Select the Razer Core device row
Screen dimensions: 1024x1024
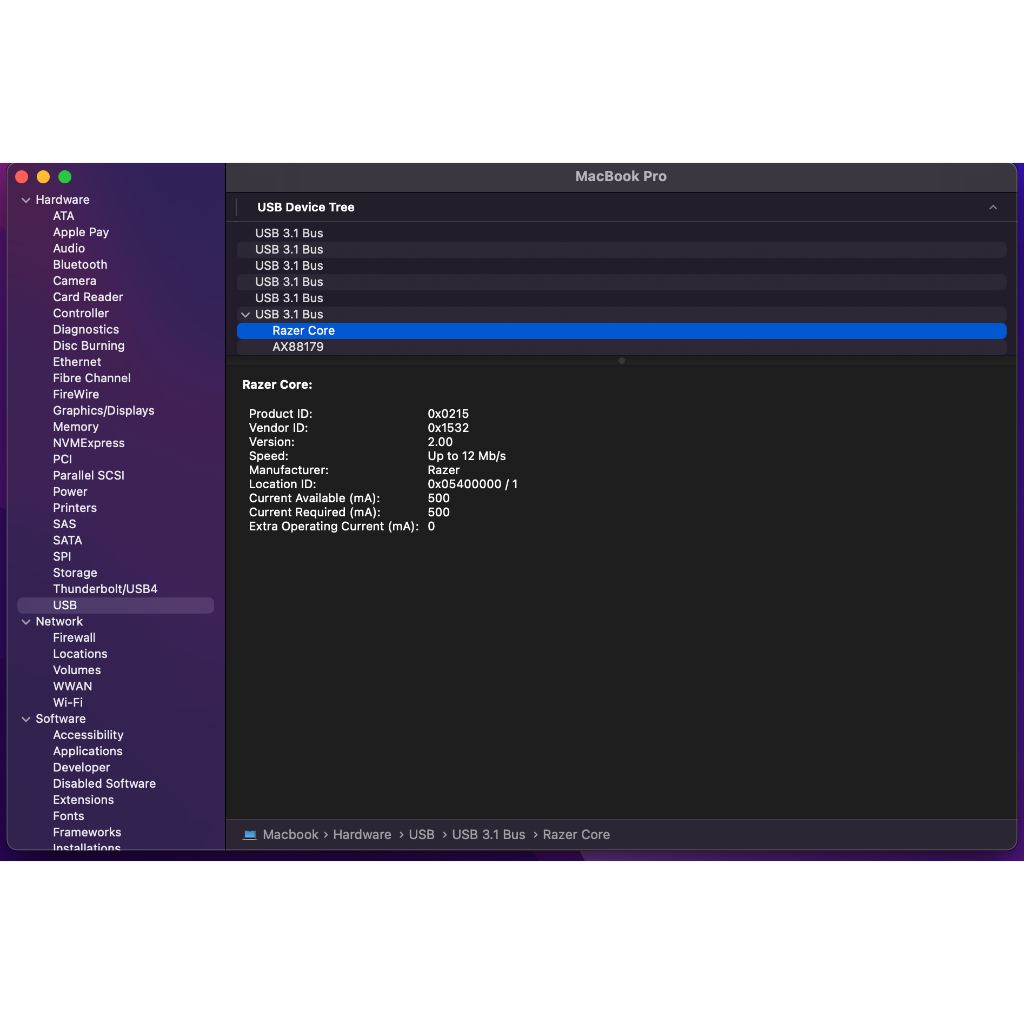pos(304,331)
